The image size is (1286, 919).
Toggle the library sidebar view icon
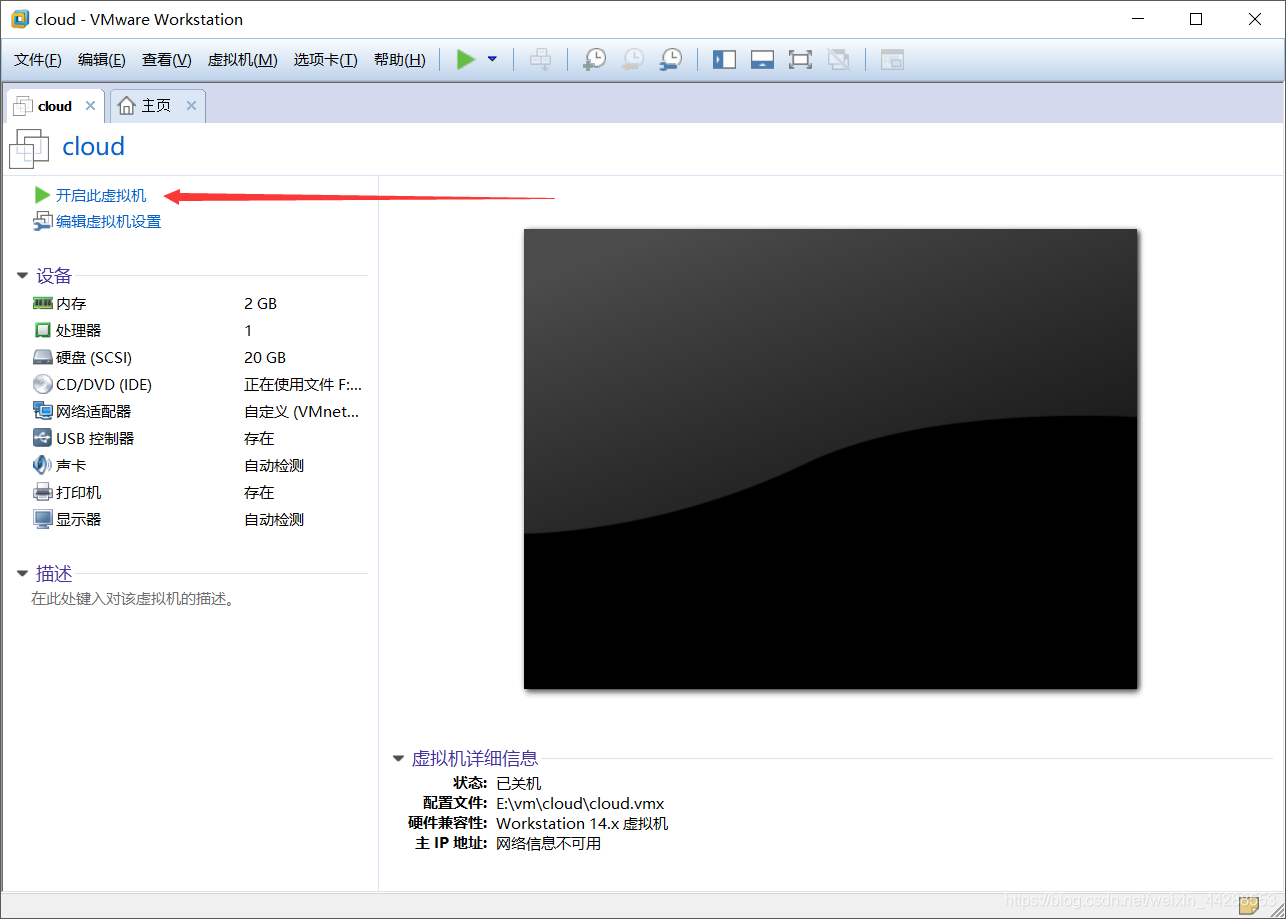724,60
